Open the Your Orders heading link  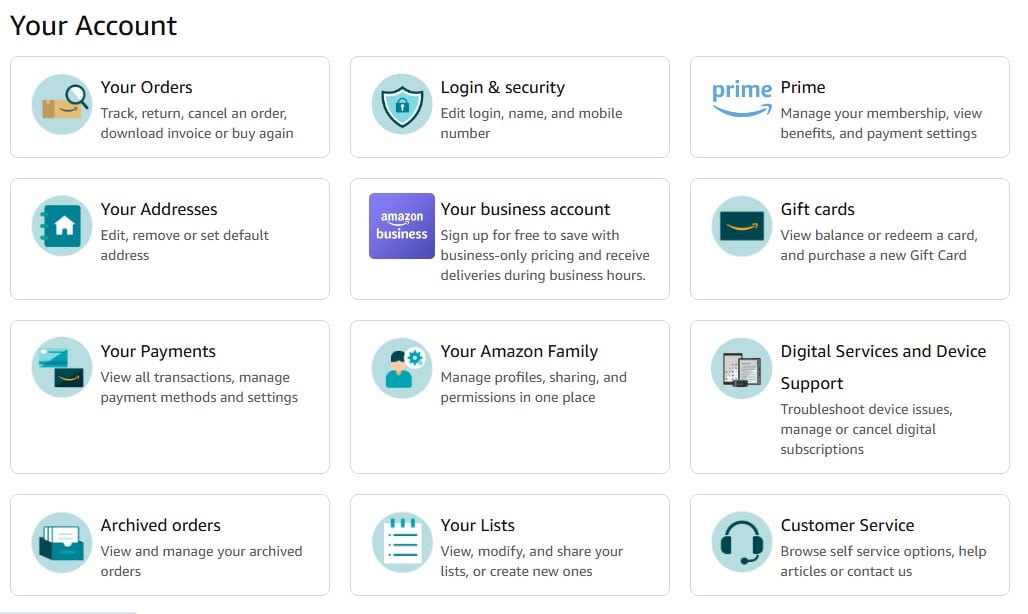click(146, 88)
